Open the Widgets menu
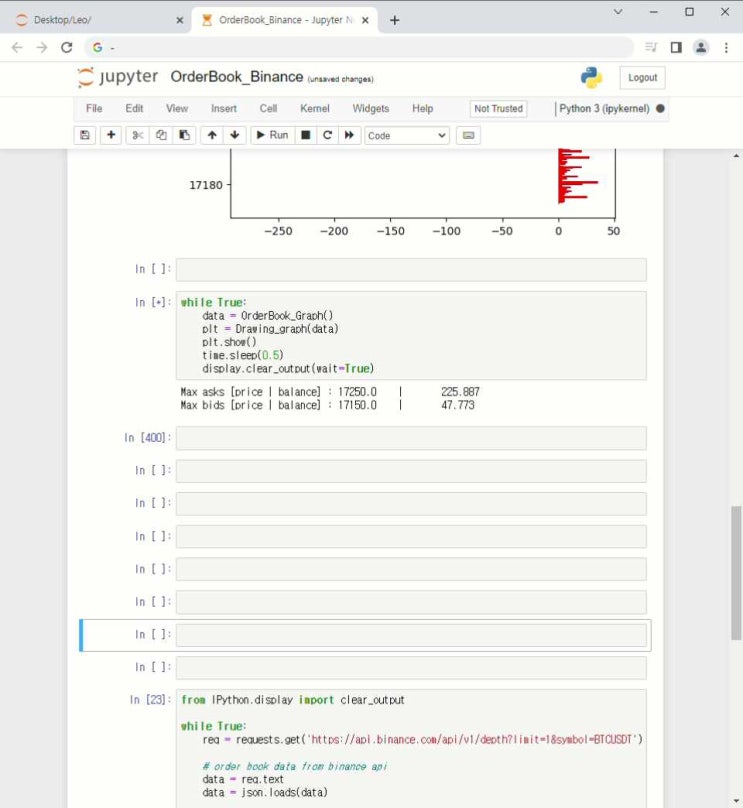Screen dimensions: 743x808 click(371, 108)
